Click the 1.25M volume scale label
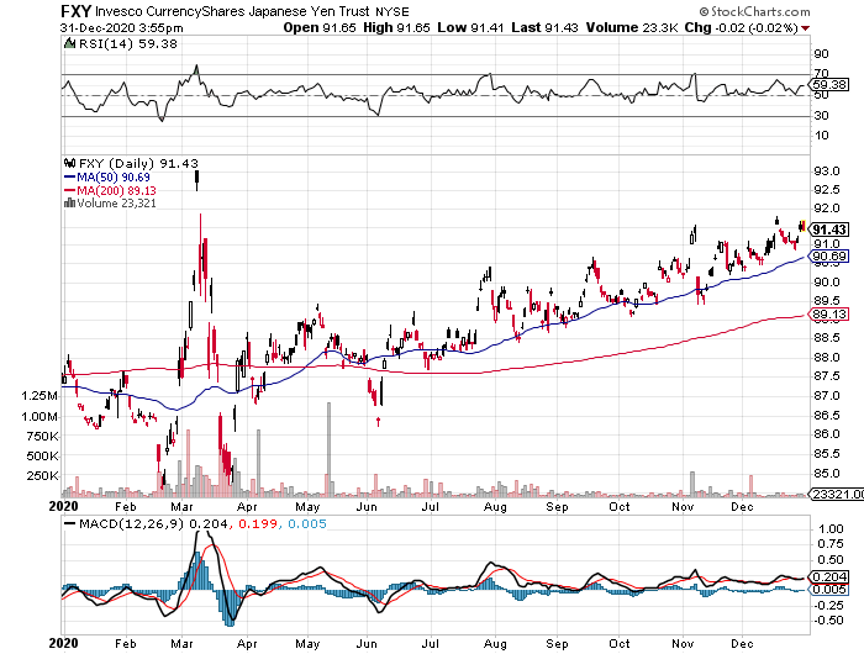The image size is (864, 654). (x=39, y=396)
